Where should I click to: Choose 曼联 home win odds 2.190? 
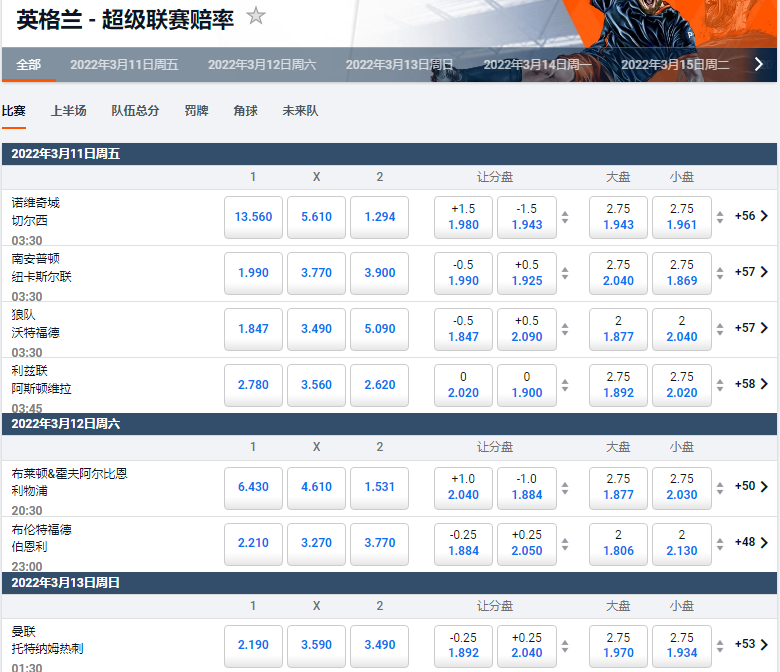(253, 645)
